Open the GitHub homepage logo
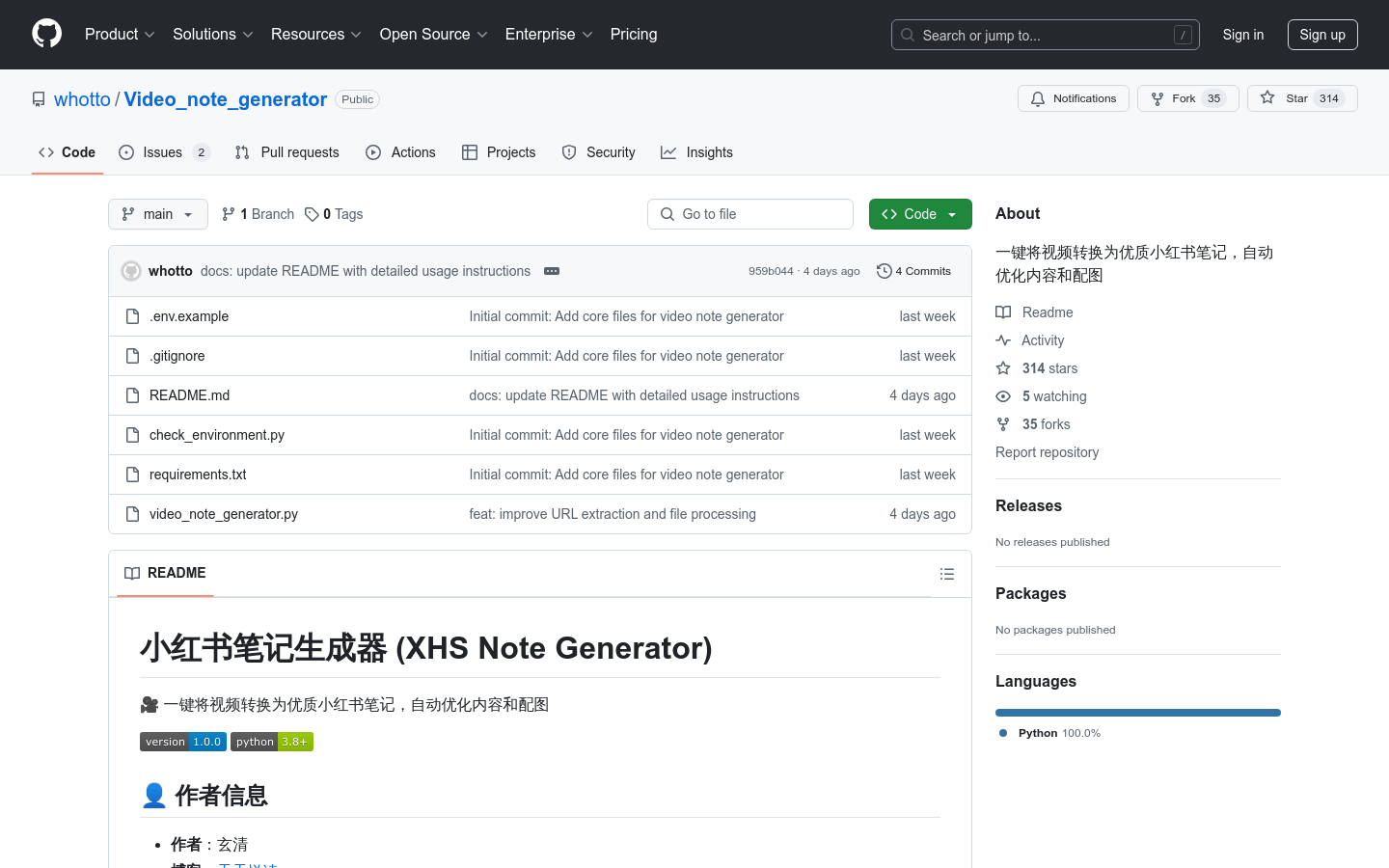 point(47,34)
